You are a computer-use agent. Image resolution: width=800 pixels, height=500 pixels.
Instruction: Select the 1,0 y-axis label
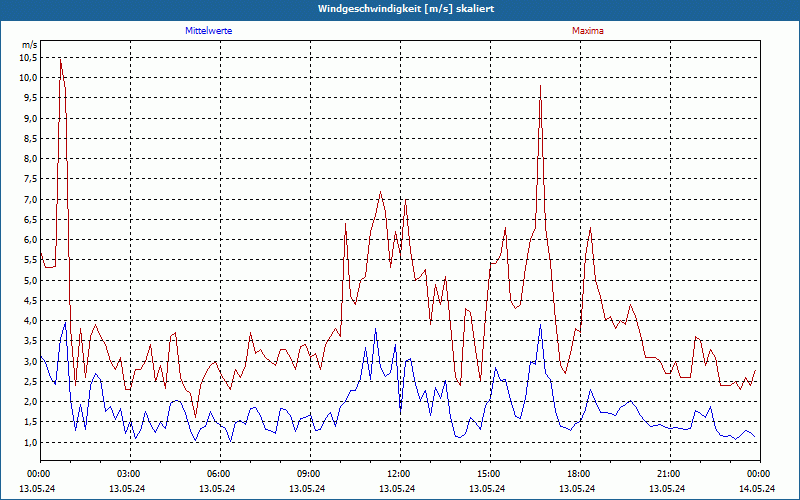click(x=31, y=442)
